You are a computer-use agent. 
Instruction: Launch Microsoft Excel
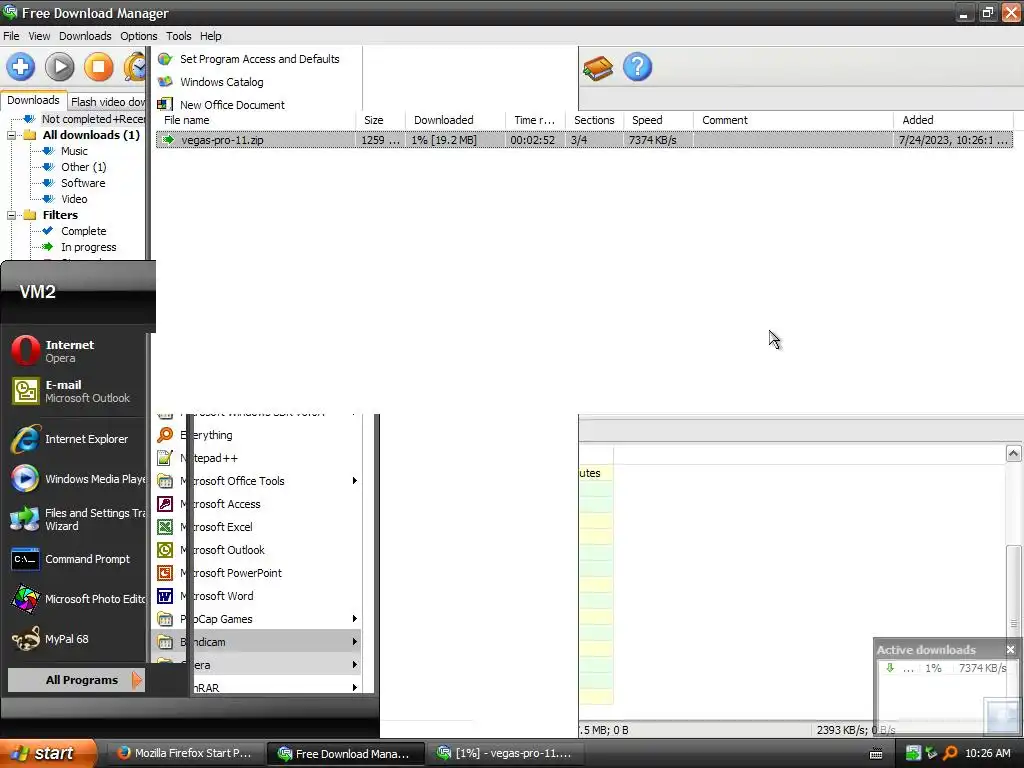(x=257, y=527)
